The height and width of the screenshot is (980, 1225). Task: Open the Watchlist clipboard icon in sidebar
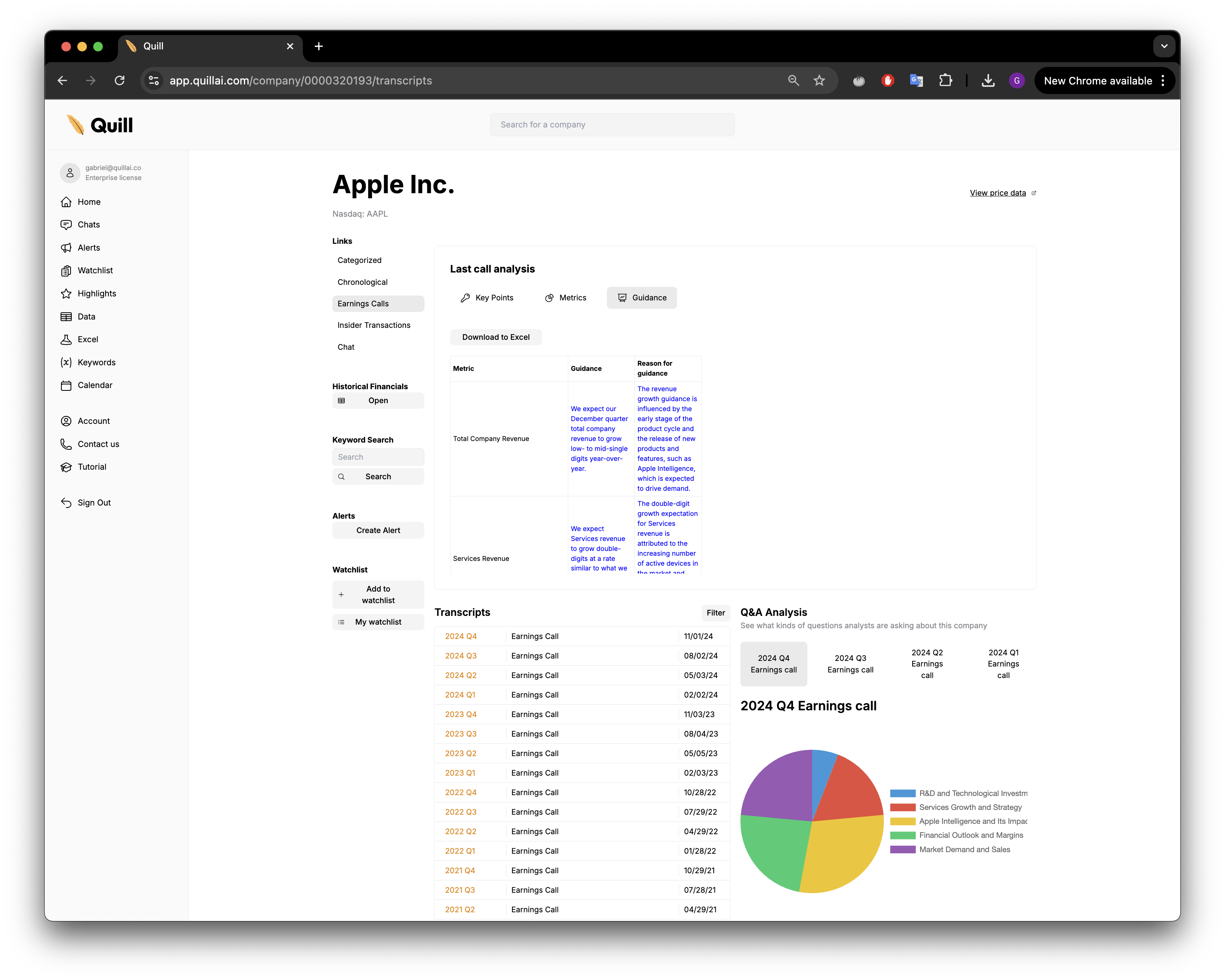(x=66, y=270)
